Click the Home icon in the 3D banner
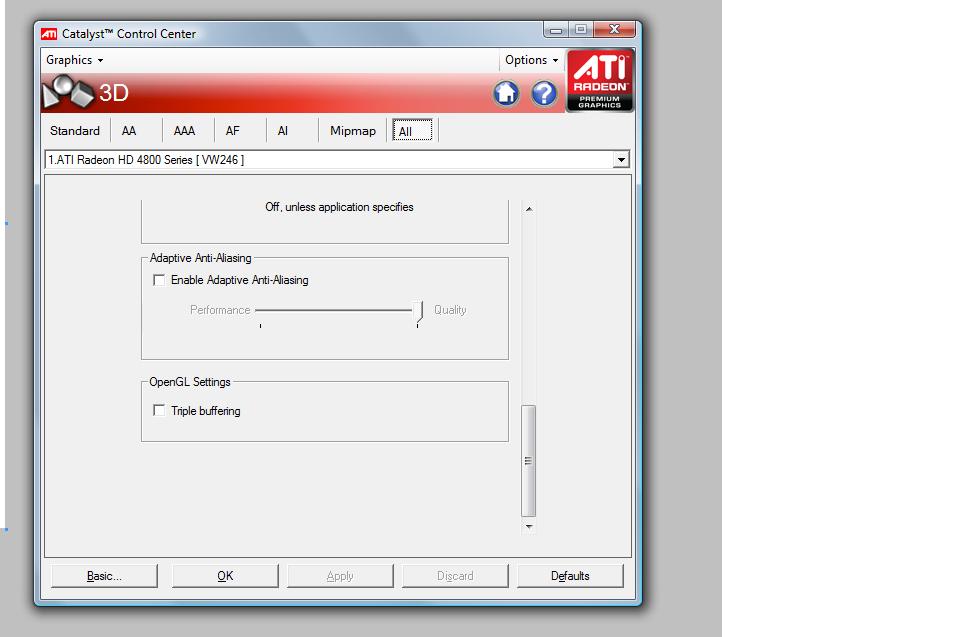This screenshot has width=960, height=637. click(506, 94)
